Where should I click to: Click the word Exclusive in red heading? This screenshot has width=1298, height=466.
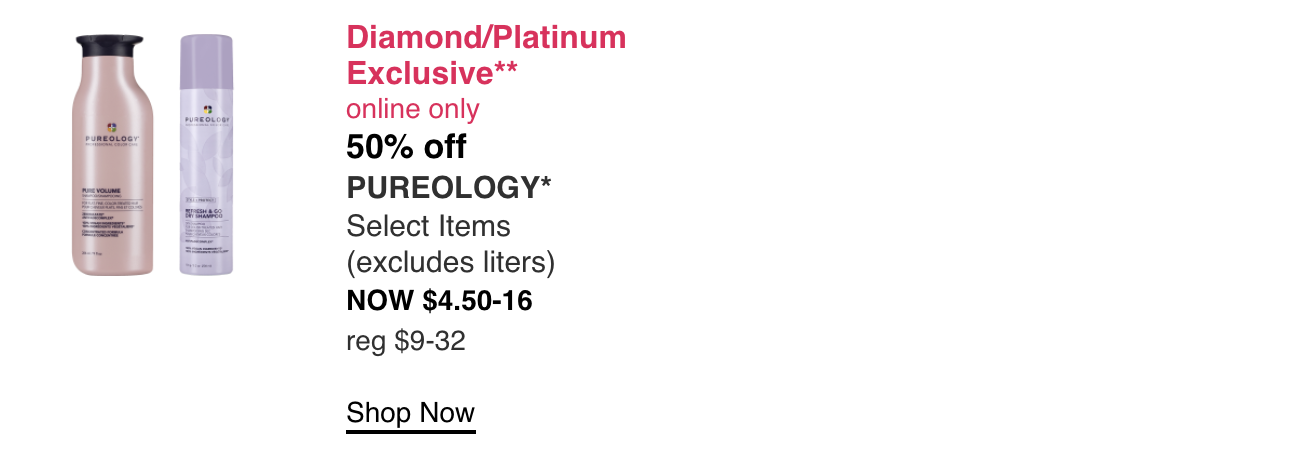[418, 73]
